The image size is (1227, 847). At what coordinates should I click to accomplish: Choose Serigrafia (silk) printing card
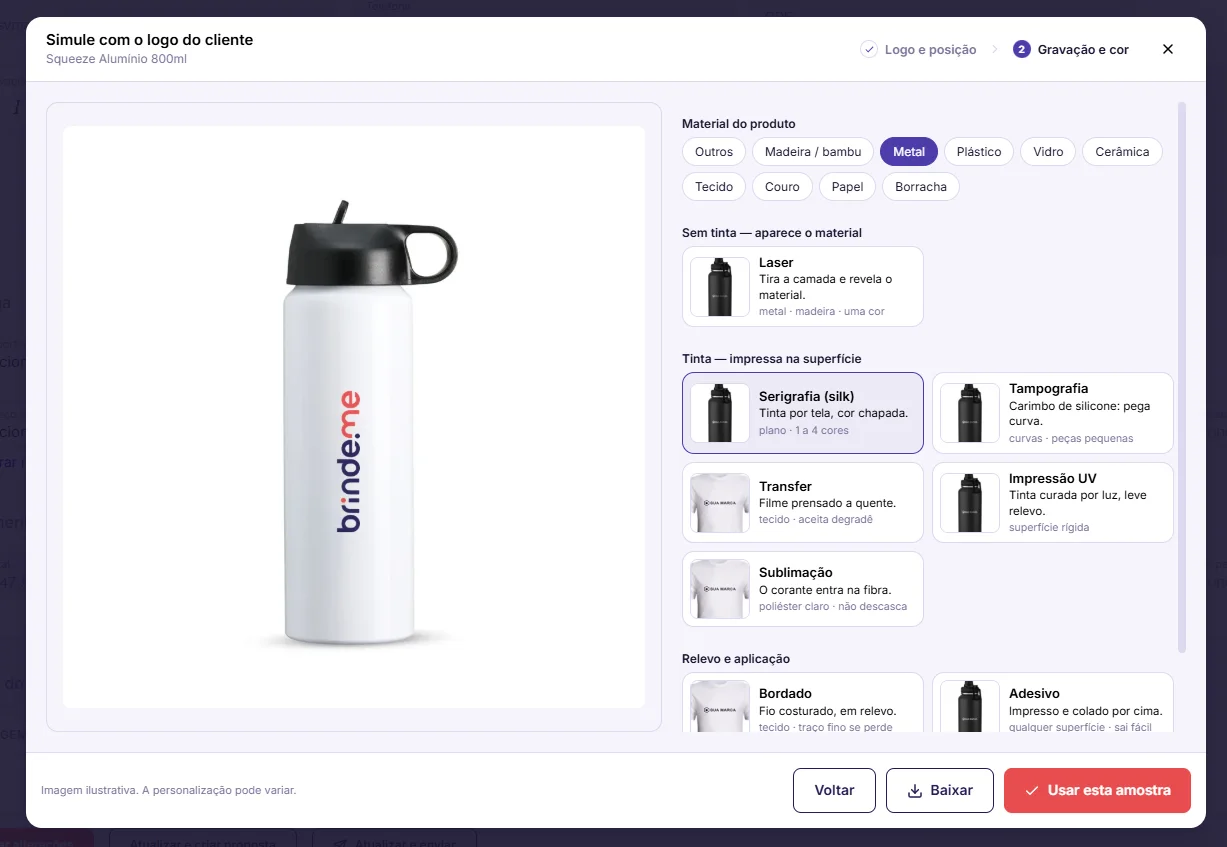(803, 413)
